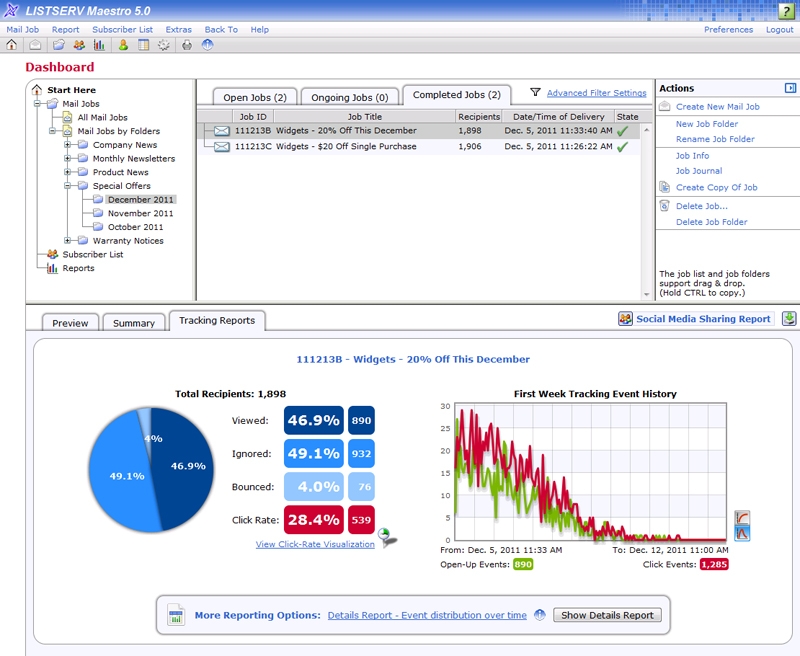Select the lower distribution chart type icon

tap(742, 534)
